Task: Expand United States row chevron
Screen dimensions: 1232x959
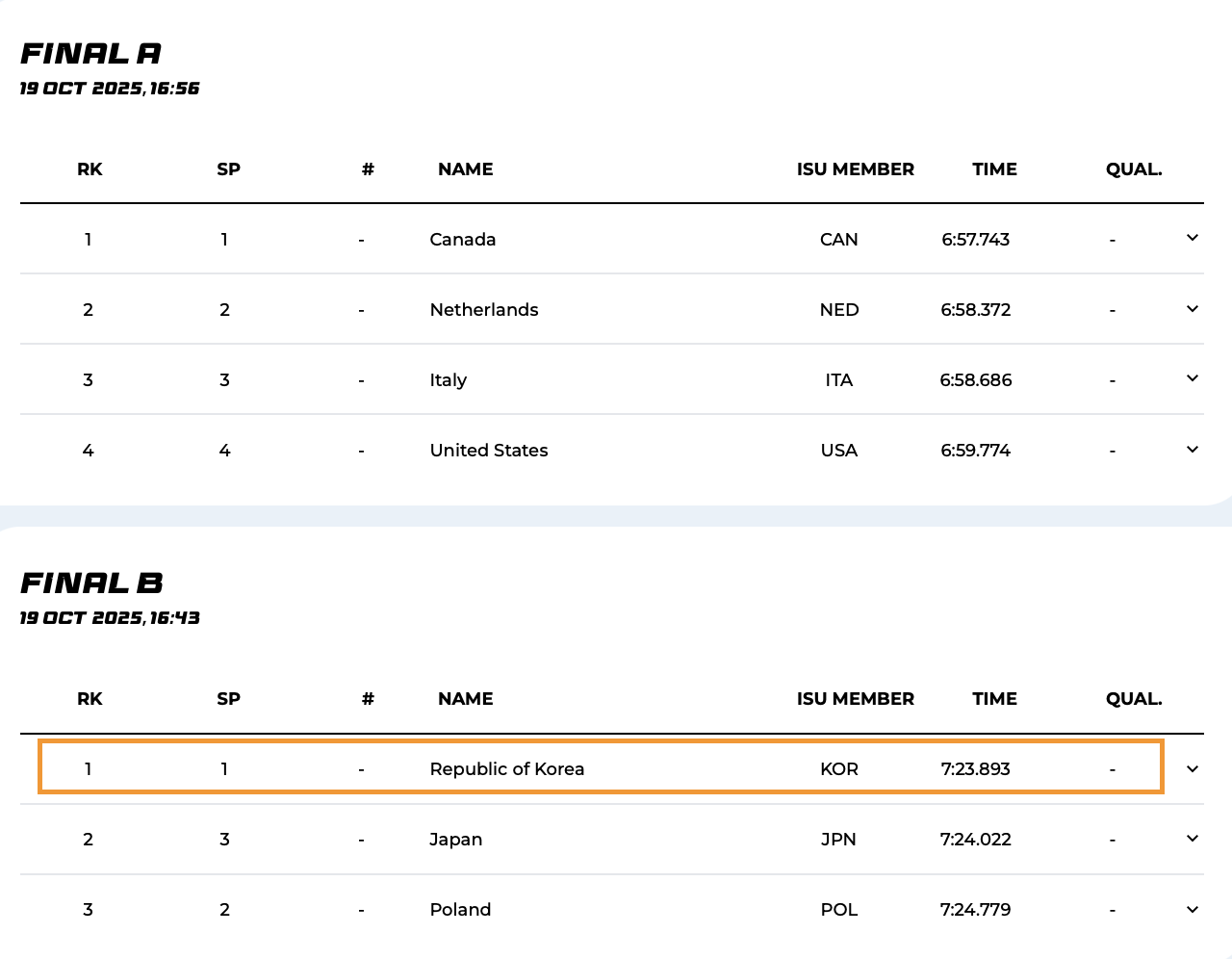Action: coord(1192,450)
